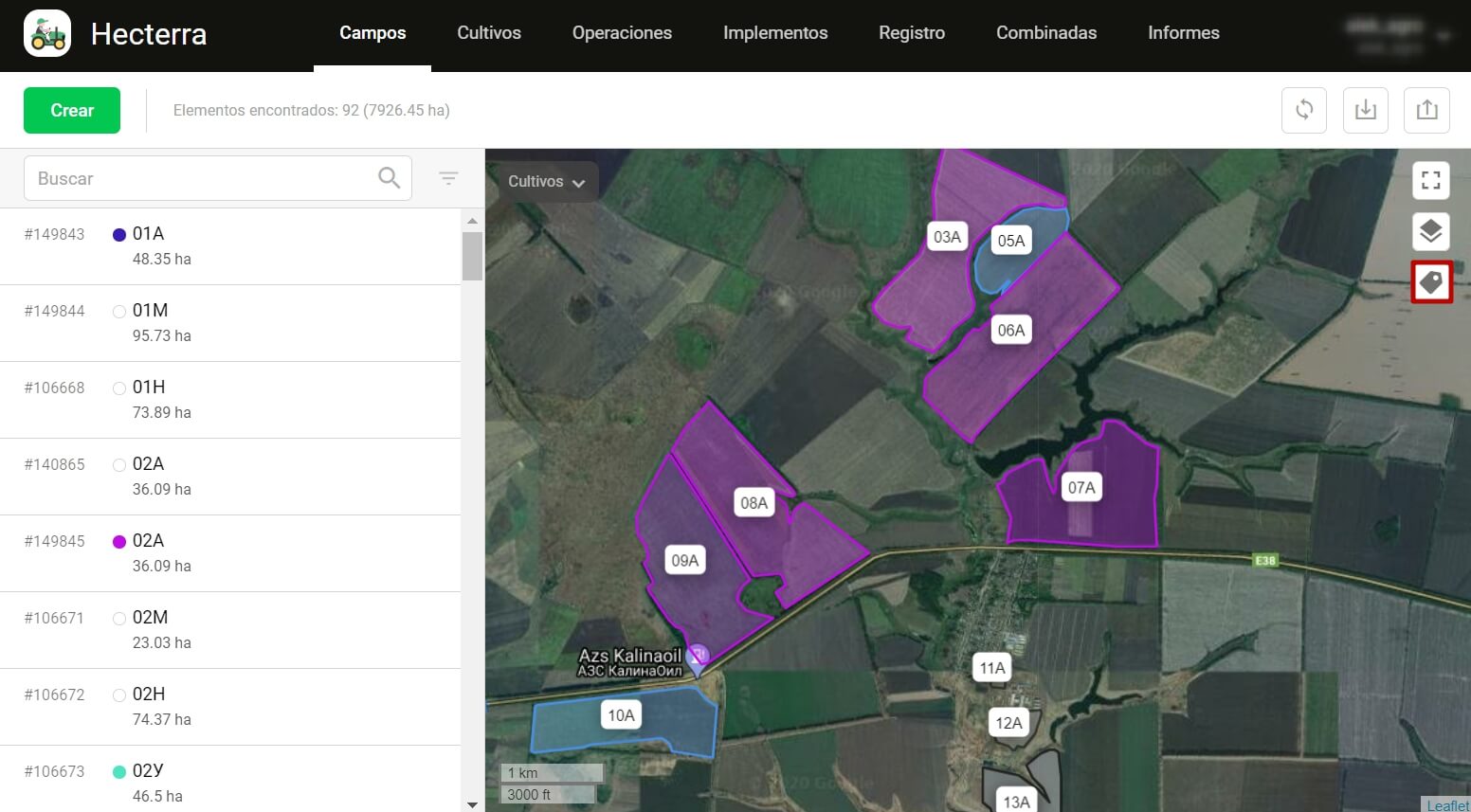Open the field list filter icon
This screenshot has width=1471, height=812.
(x=448, y=178)
